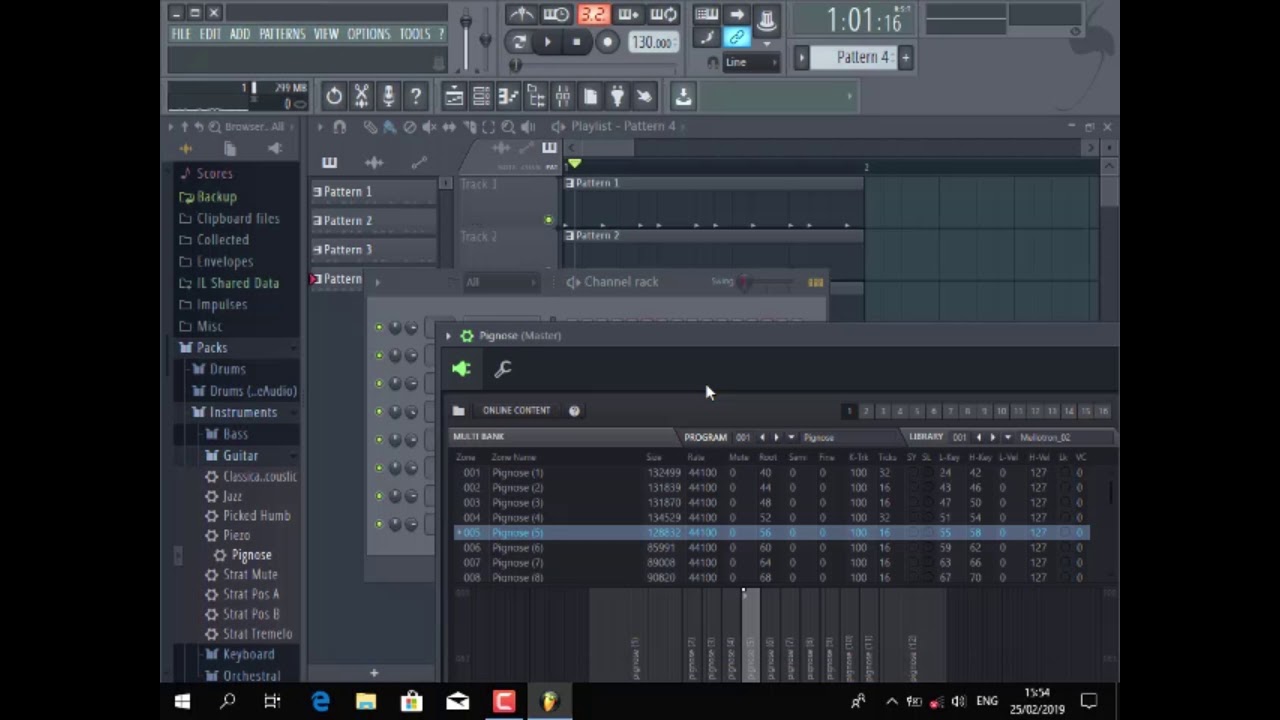Open PROGRAM dropdown arrow next to 001
Viewport: 1280px width, 720px height.
791,437
